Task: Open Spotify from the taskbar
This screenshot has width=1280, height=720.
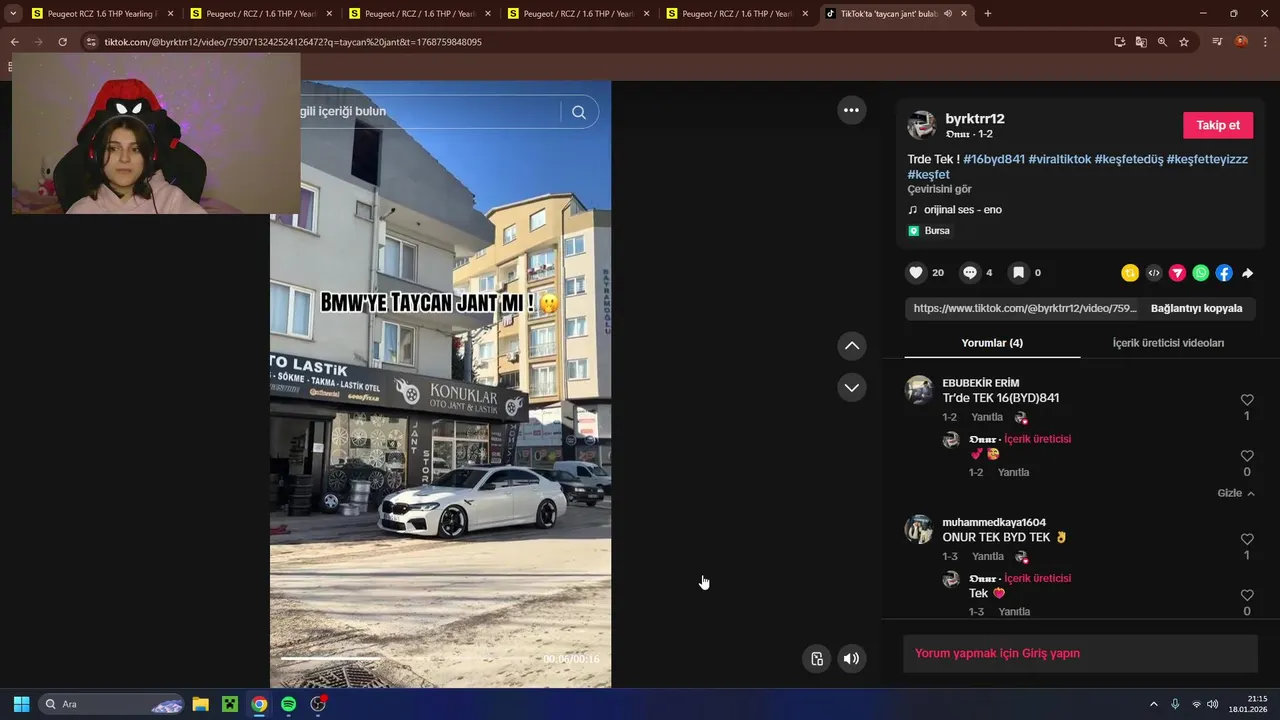Action: [x=288, y=704]
